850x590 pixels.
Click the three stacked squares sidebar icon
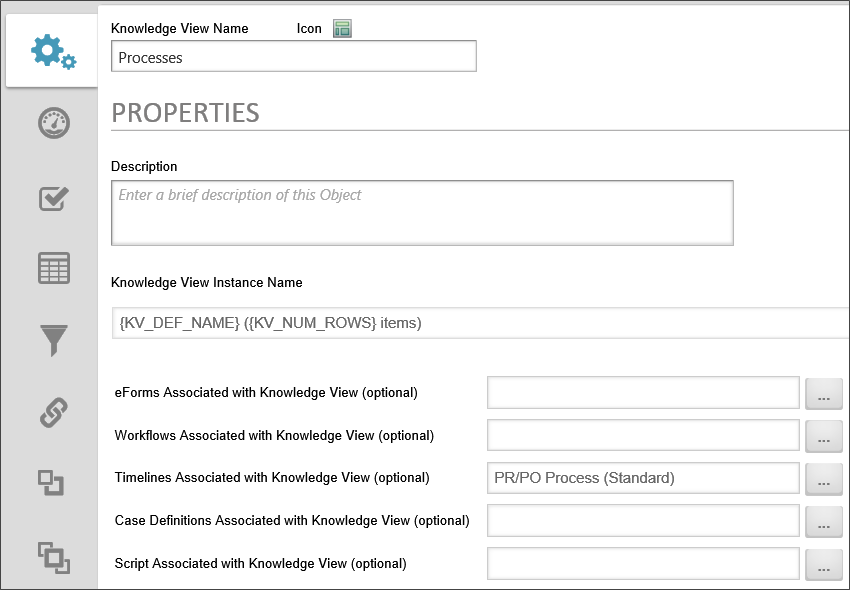tap(52, 555)
